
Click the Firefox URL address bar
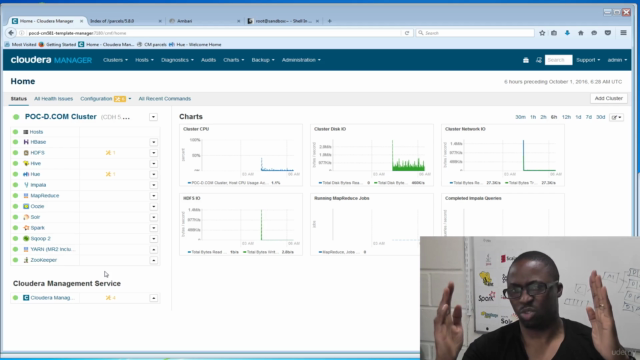[x=212, y=33]
